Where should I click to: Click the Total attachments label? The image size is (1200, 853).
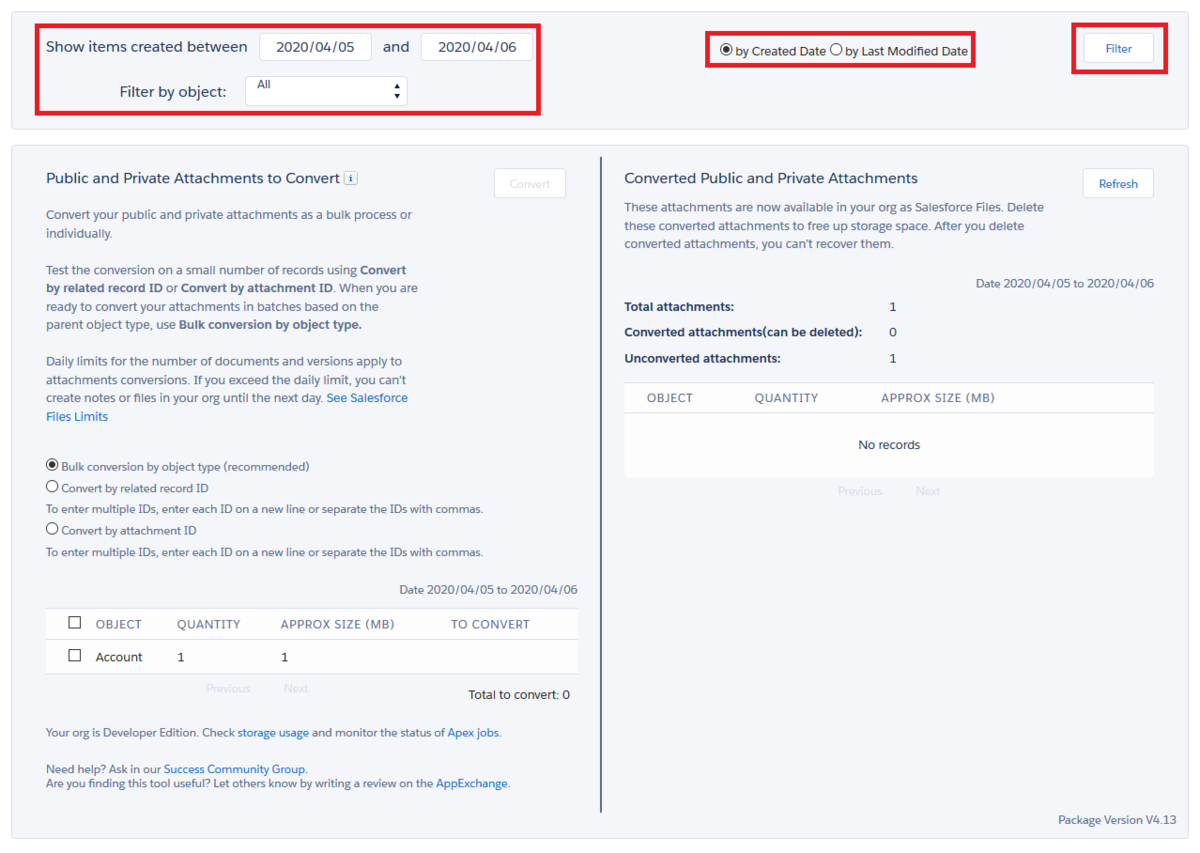(679, 307)
